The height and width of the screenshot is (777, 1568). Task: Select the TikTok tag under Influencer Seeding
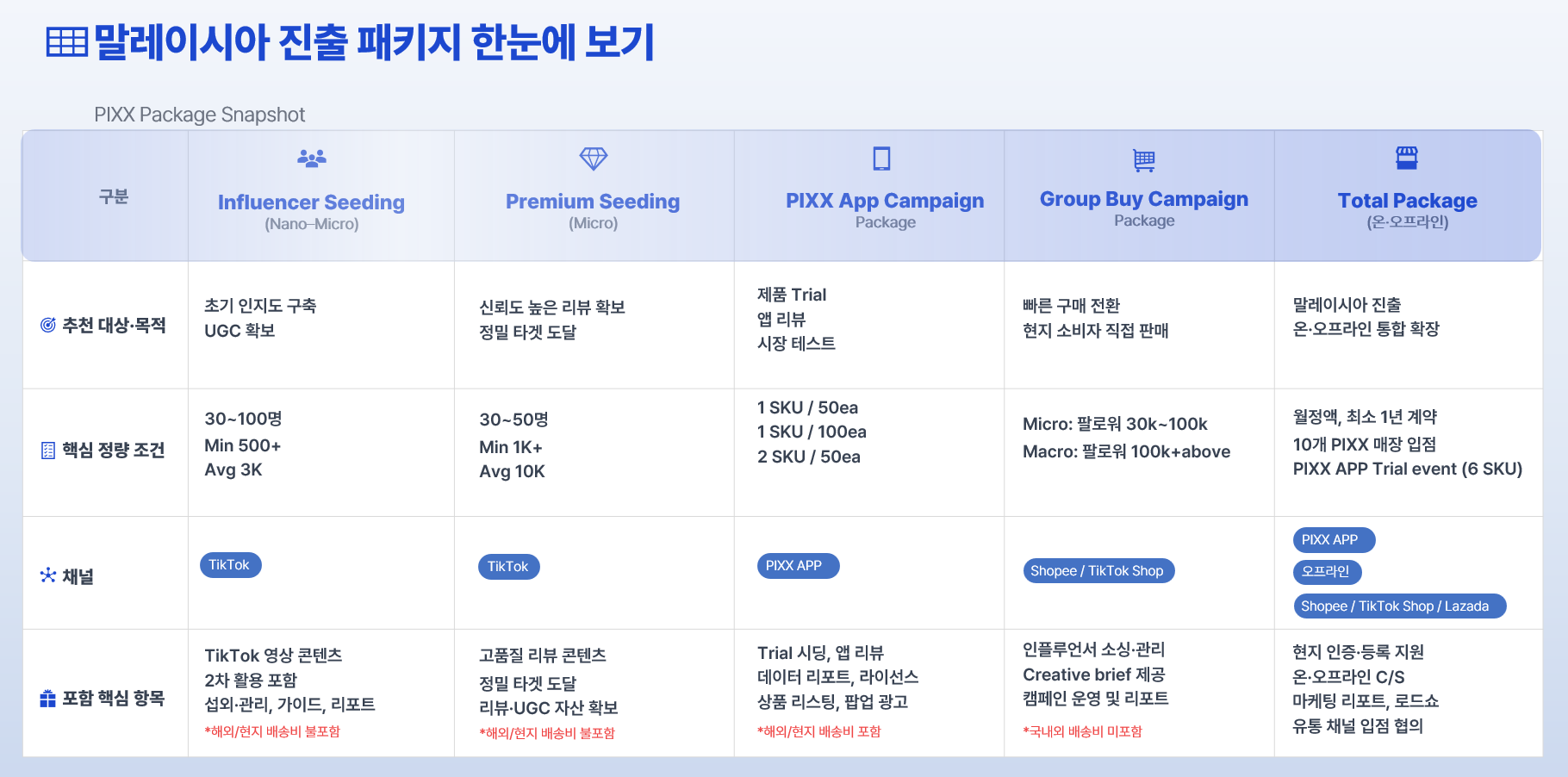(230, 565)
